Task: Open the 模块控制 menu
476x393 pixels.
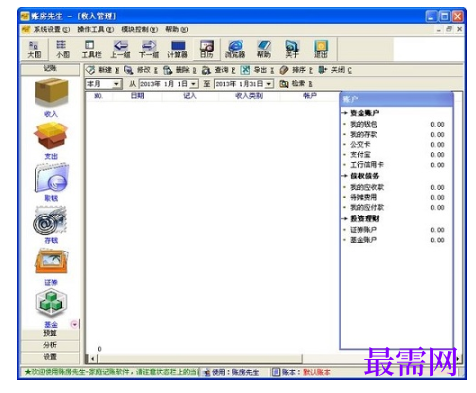Action: coord(139,29)
